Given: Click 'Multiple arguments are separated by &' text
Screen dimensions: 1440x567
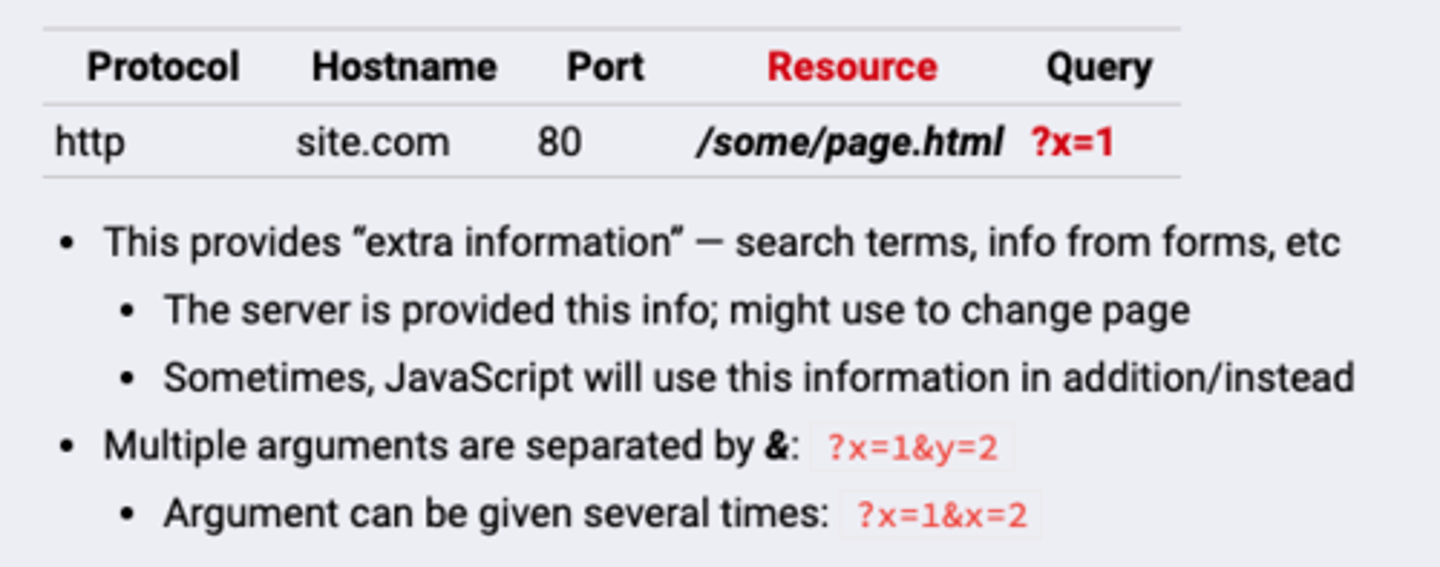Looking at the screenshot, I should pyautogui.click(x=451, y=446).
